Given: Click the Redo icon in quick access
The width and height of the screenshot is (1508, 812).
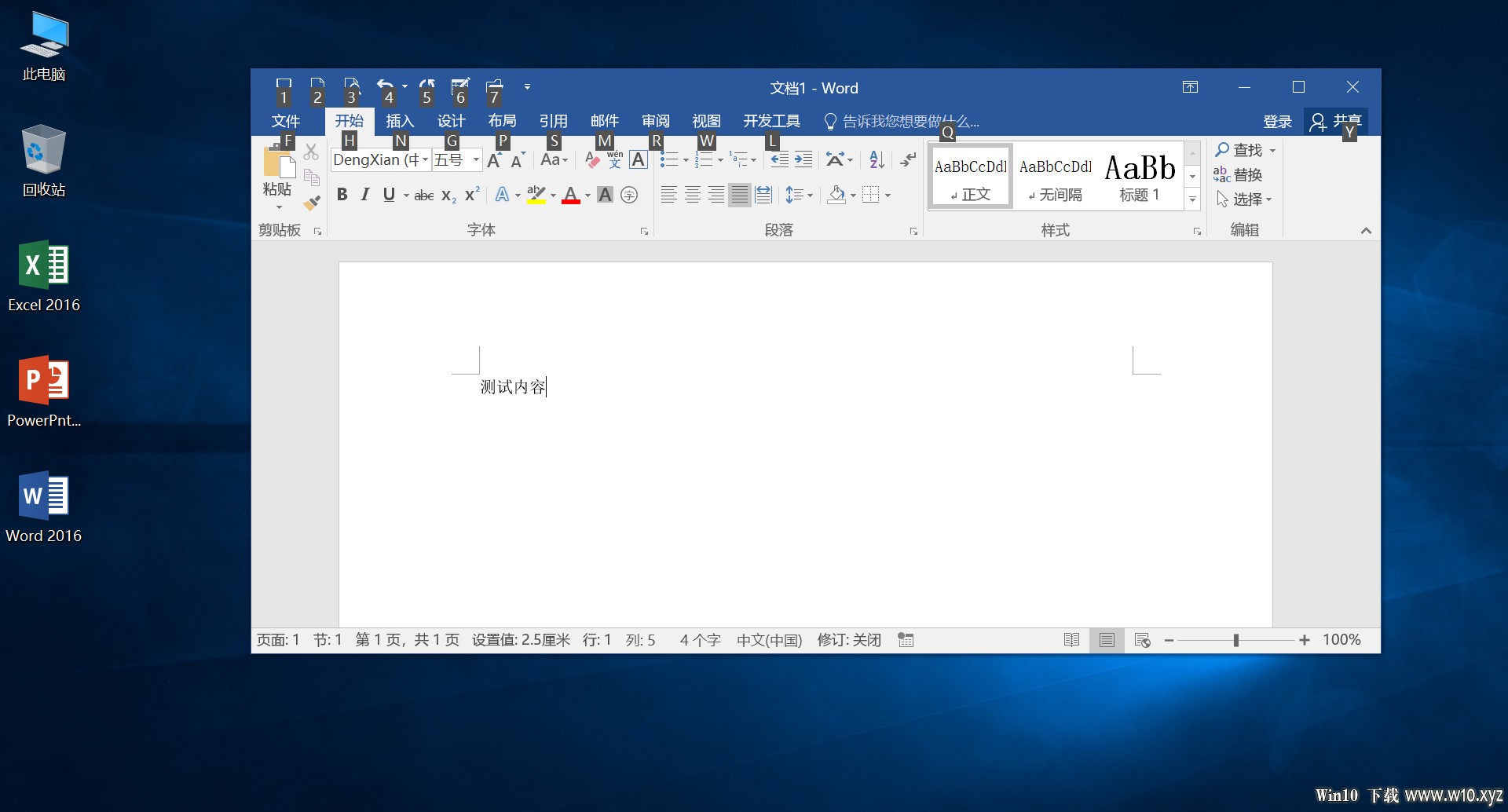Looking at the screenshot, I should pyautogui.click(x=427, y=86).
